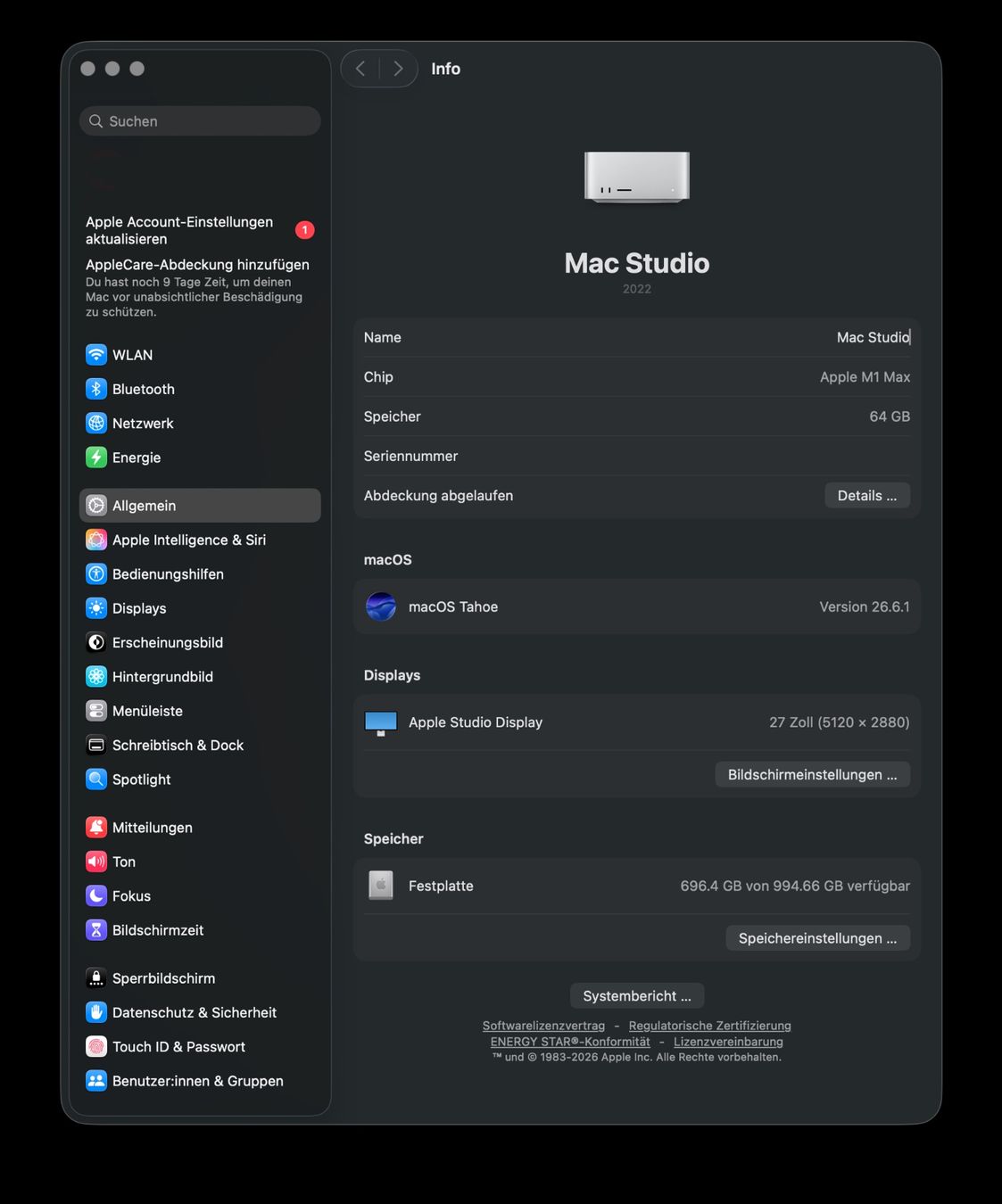Open the Systembericht button

(637, 996)
